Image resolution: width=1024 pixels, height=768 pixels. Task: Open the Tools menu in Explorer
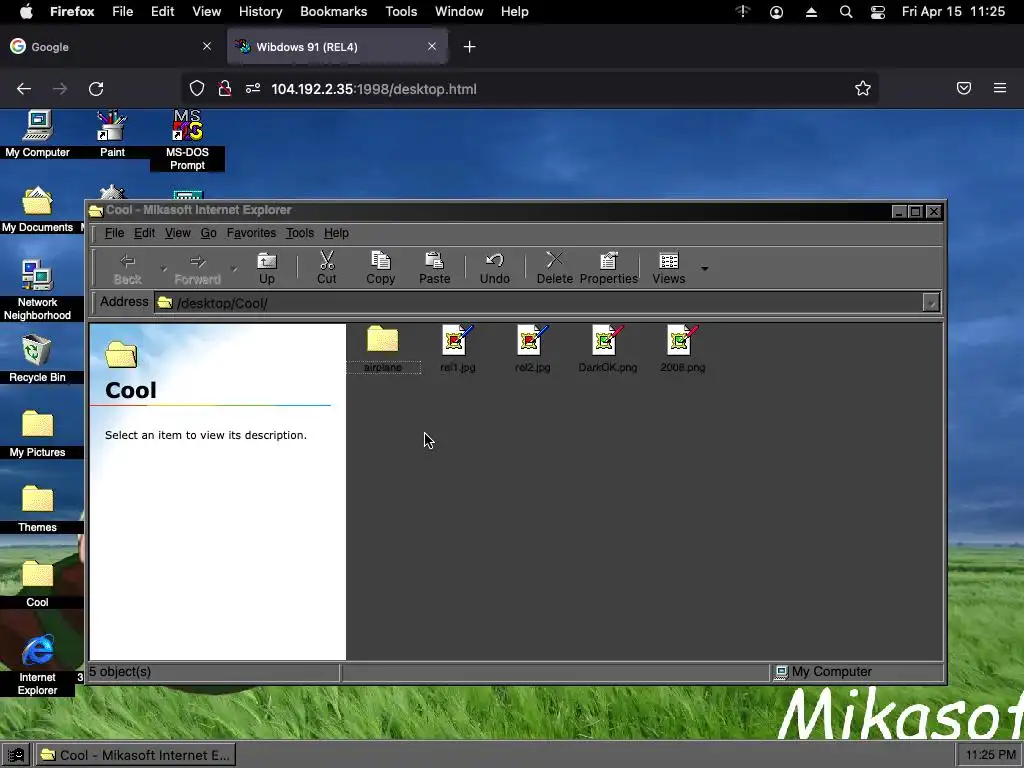click(300, 233)
